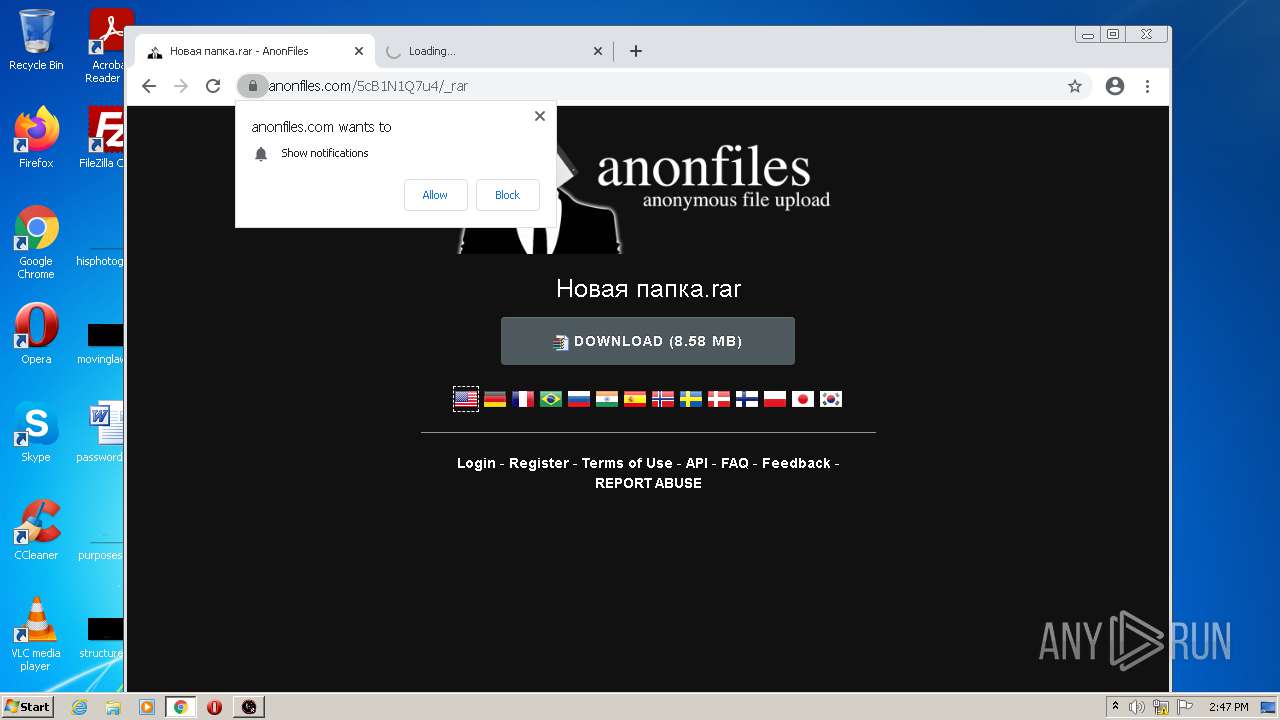Select the Brazilian flag language
Screen dimensions: 1280x720
[x=551, y=399]
